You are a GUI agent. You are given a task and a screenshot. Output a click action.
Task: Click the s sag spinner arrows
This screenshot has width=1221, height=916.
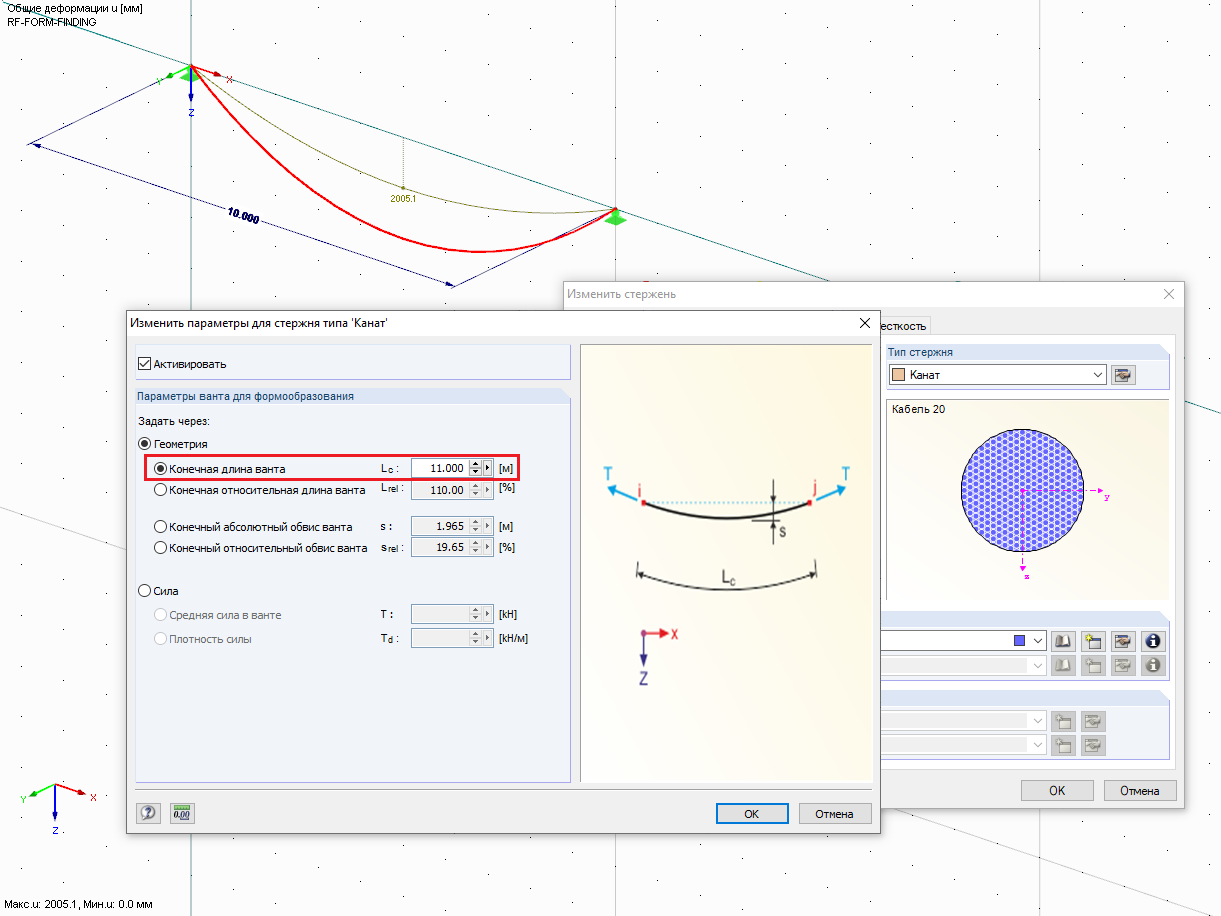(475, 526)
